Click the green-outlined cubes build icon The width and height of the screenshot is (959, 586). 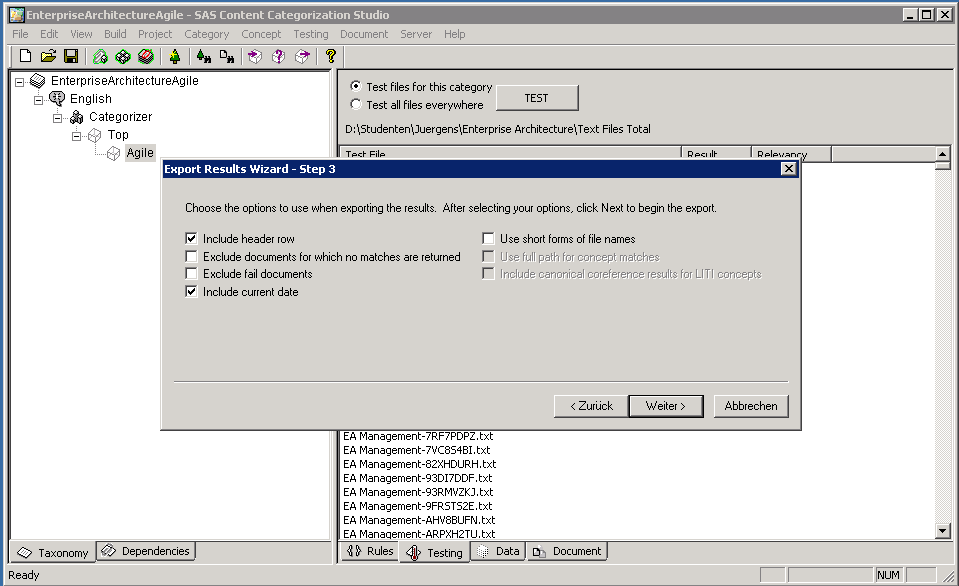click(123, 57)
